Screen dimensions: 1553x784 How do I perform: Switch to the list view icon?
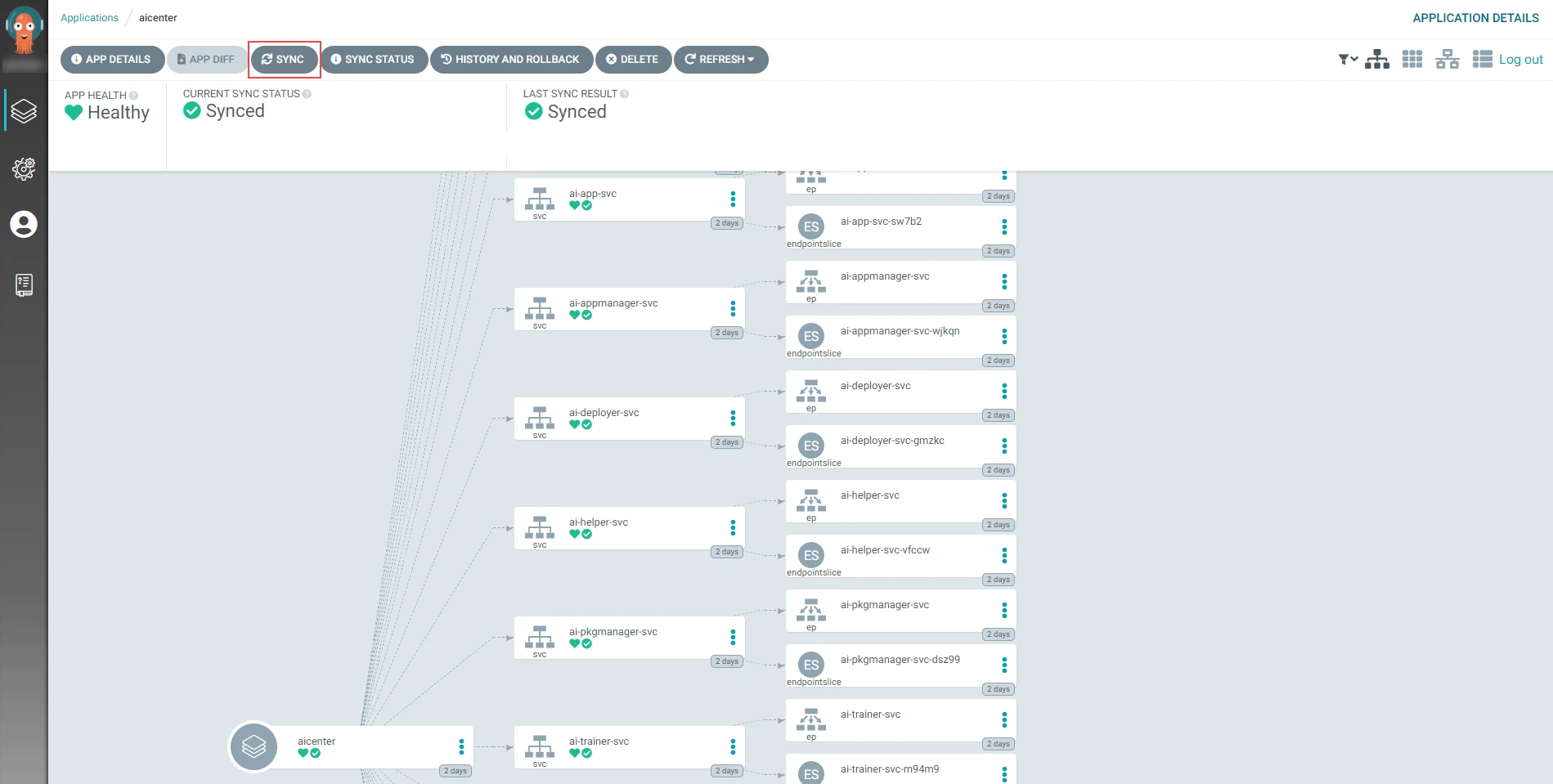[x=1483, y=60]
